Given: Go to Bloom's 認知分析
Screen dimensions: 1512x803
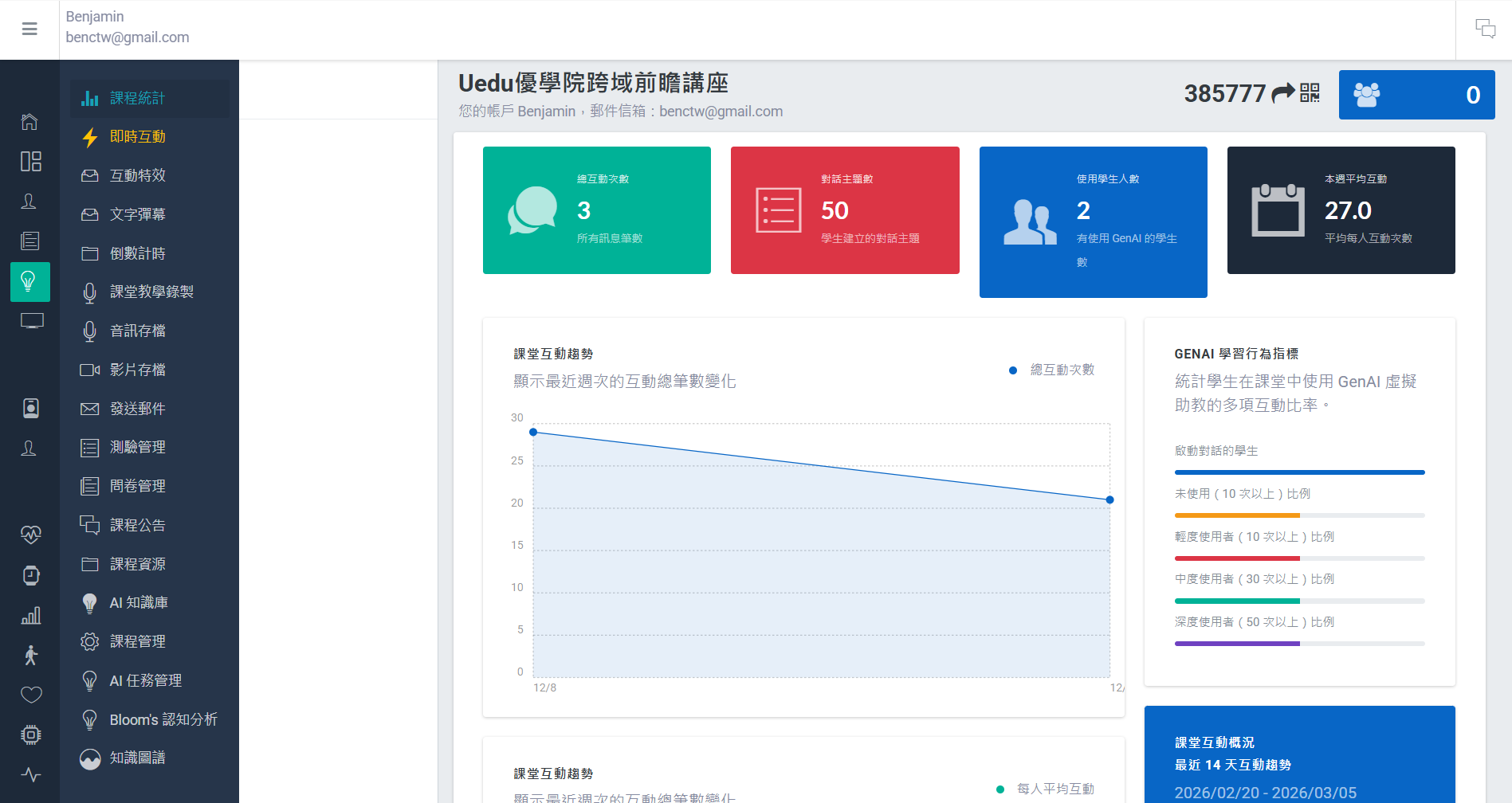Looking at the screenshot, I should 163,719.
